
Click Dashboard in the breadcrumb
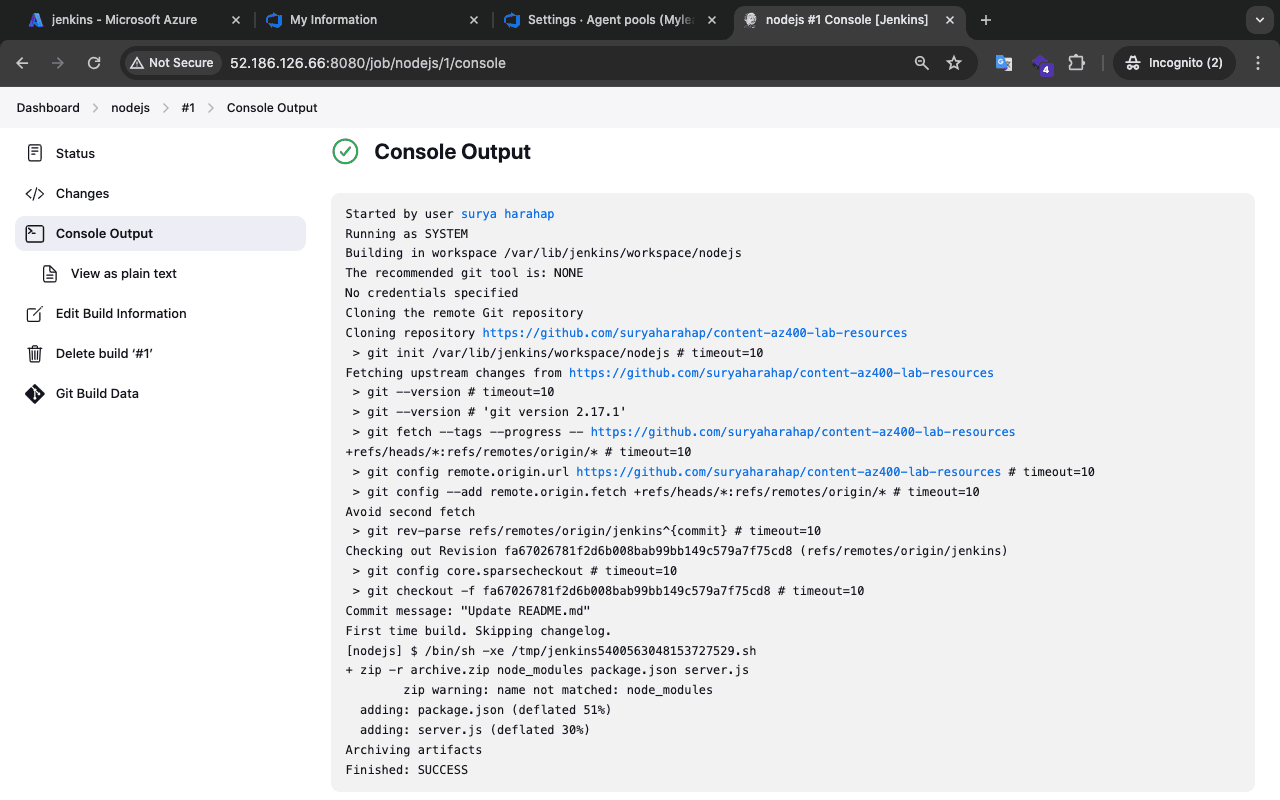pos(48,108)
